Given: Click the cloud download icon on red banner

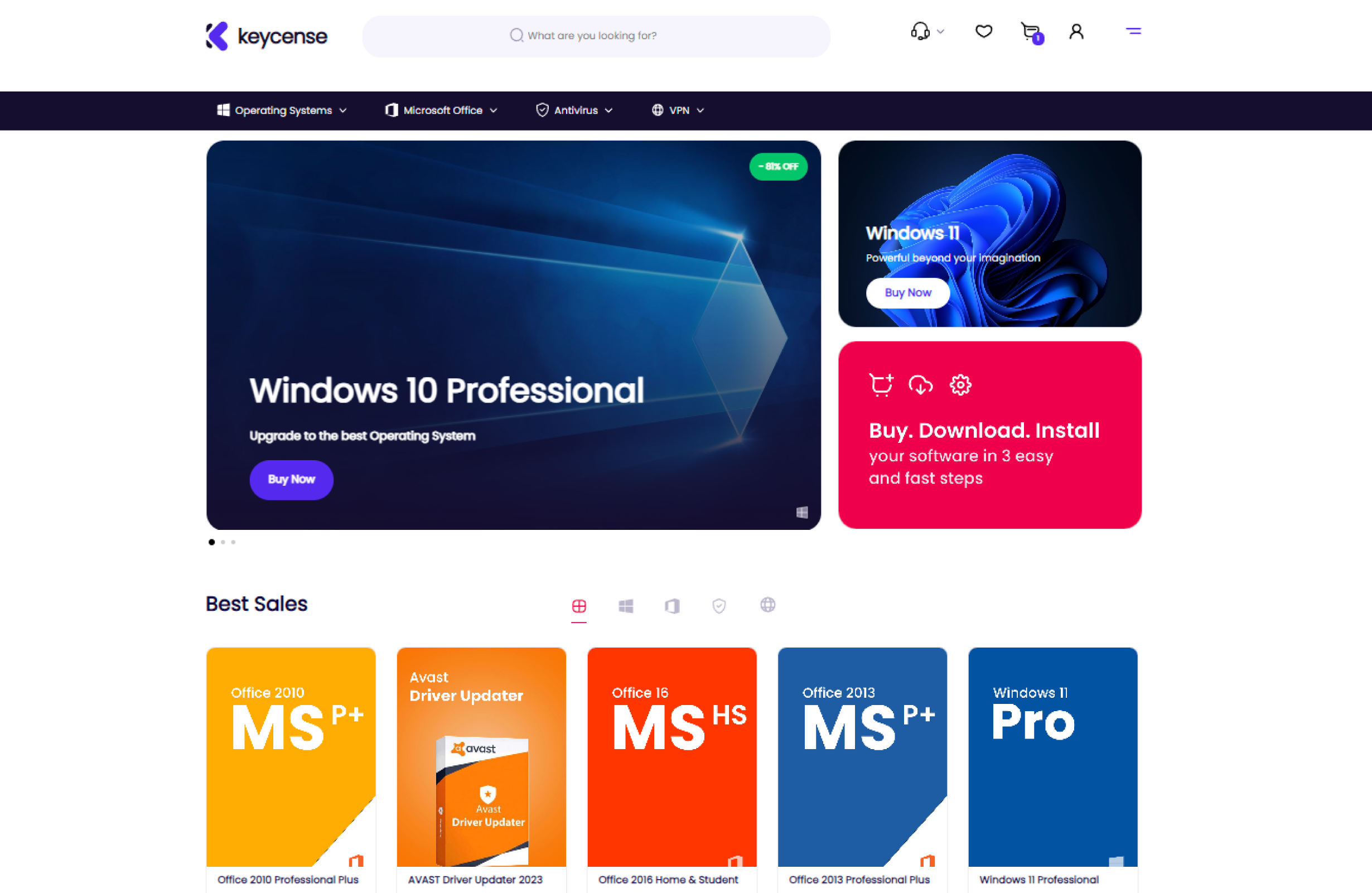Looking at the screenshot, I should 921,385.
